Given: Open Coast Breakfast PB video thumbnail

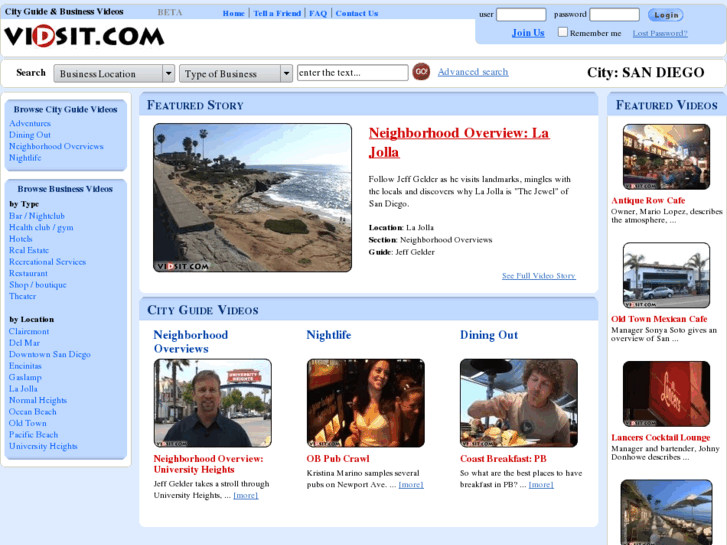Looking at the screenshot, I should click(519, 403).
